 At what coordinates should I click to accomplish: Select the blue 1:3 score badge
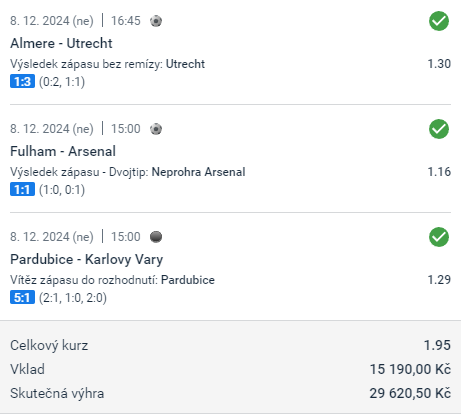22,82
